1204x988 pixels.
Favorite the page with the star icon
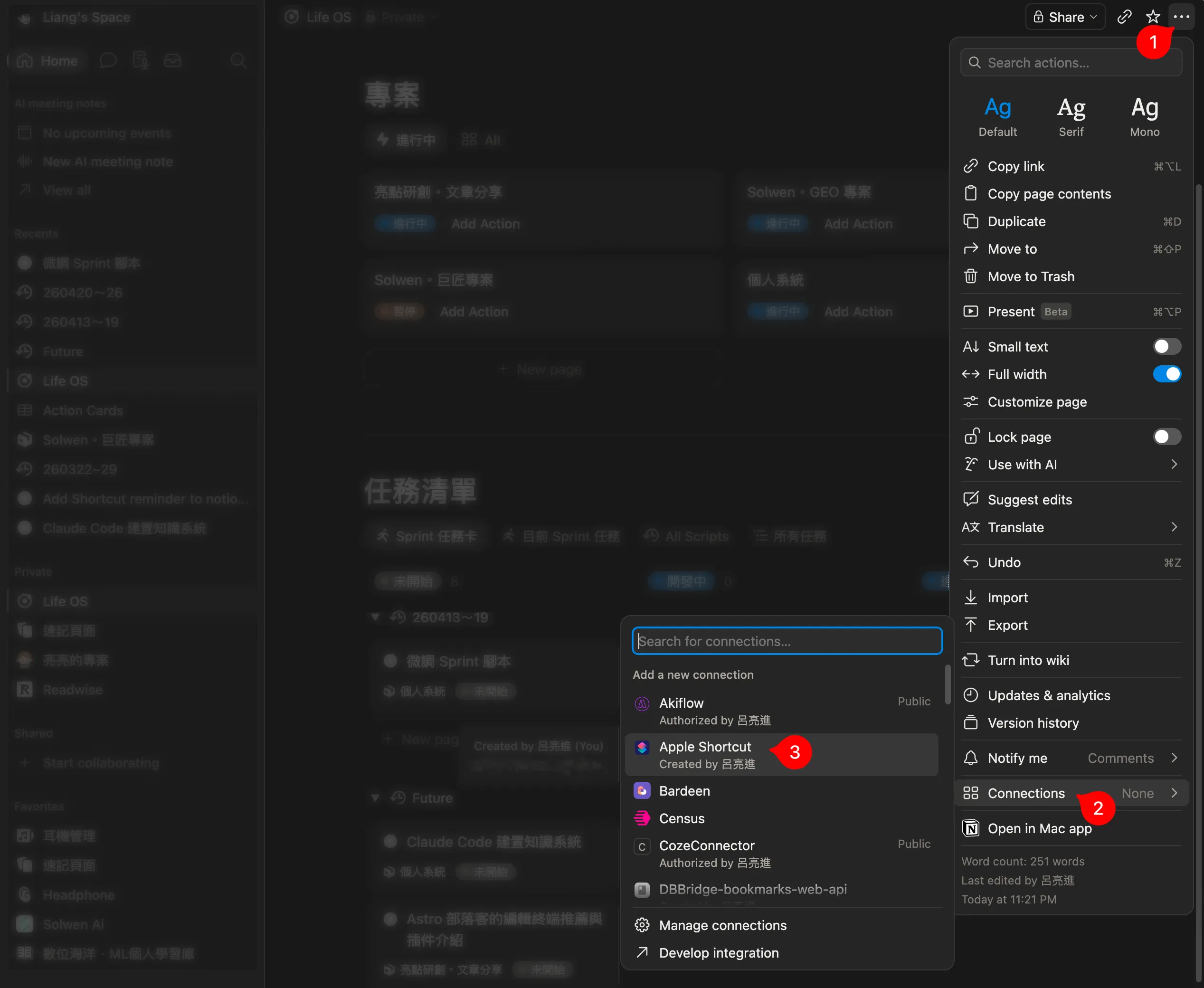click(1153, 17)
